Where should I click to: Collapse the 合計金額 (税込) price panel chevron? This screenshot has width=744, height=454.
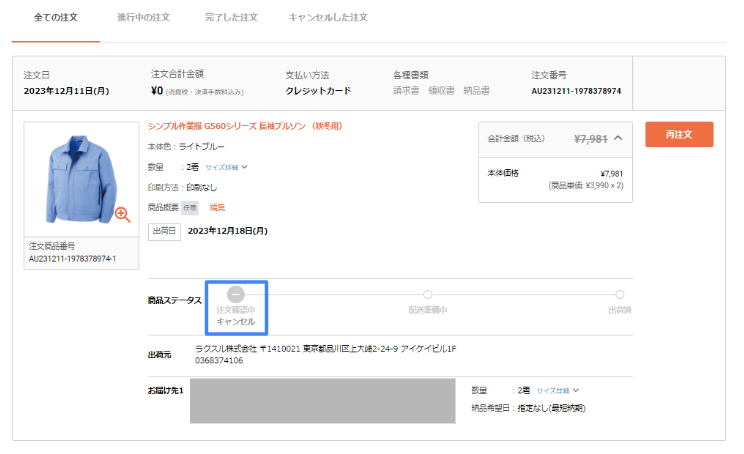click(618, 139)
